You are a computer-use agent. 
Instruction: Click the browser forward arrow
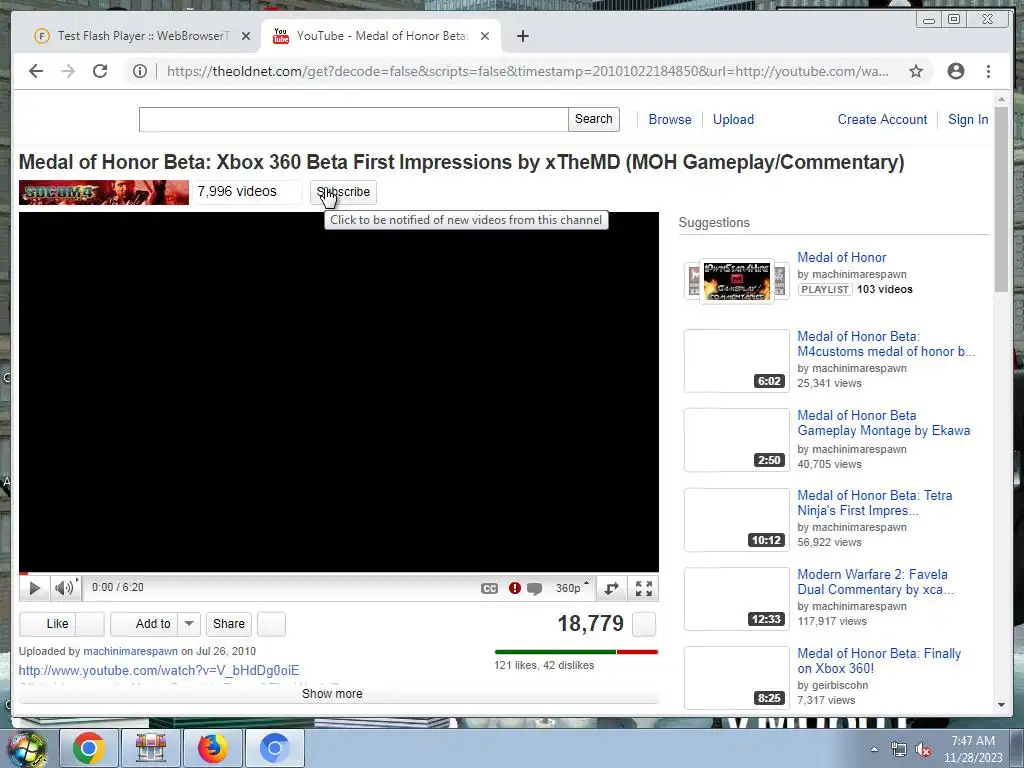point(68,71)
